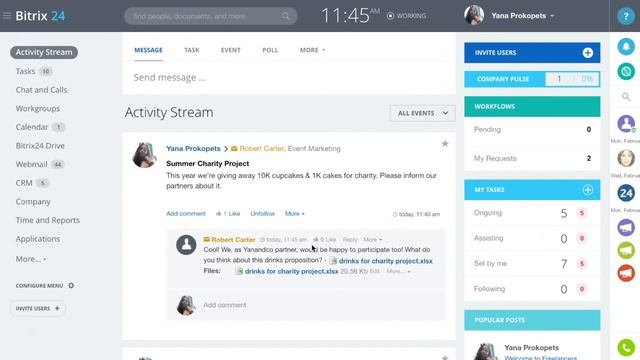640x360 pixels.
Task: Open the notifications bell icon
Action: (x=626, y=47)
